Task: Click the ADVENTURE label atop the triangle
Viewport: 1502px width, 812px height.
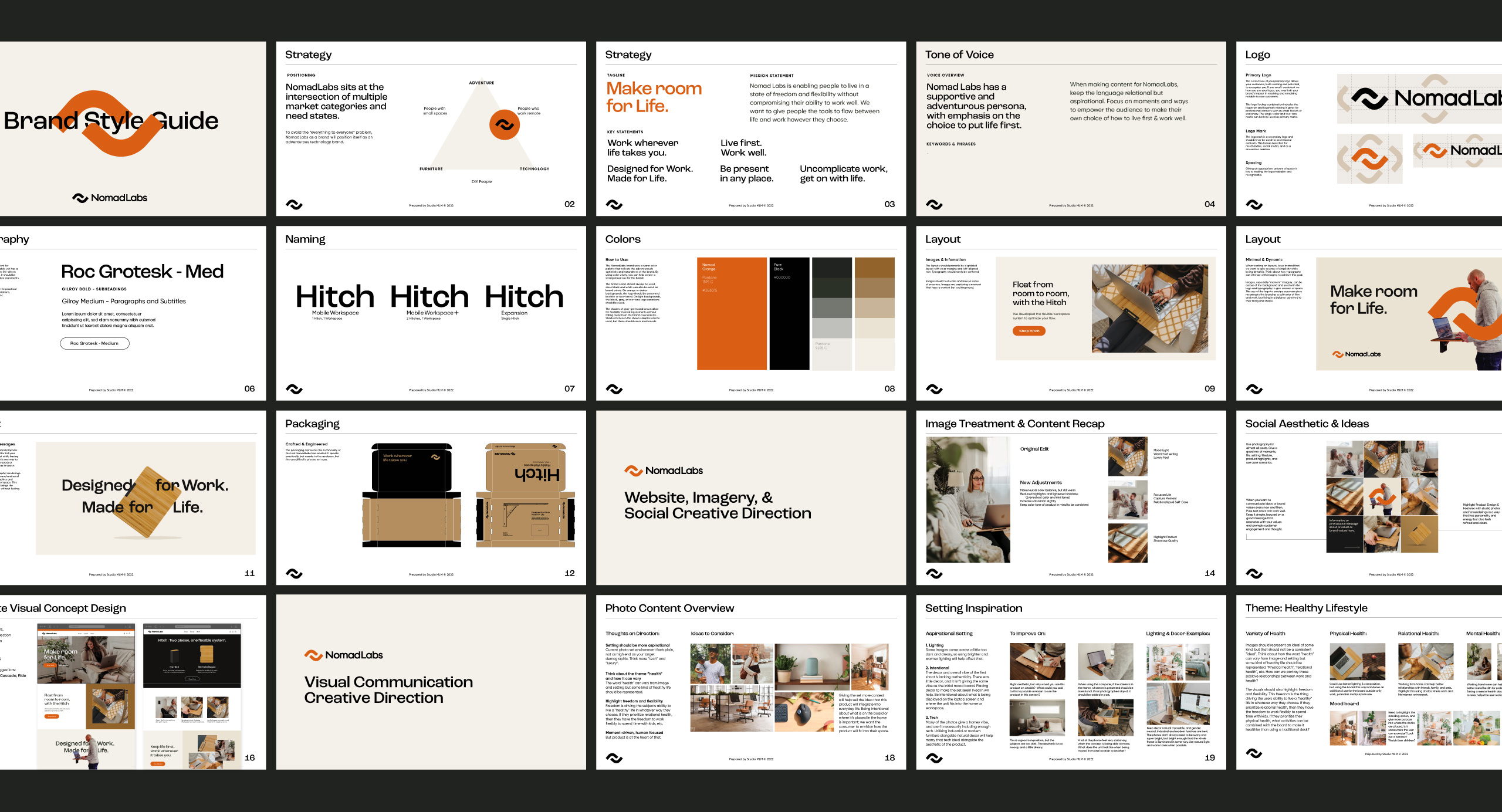Action: click(x=481, y=83)
